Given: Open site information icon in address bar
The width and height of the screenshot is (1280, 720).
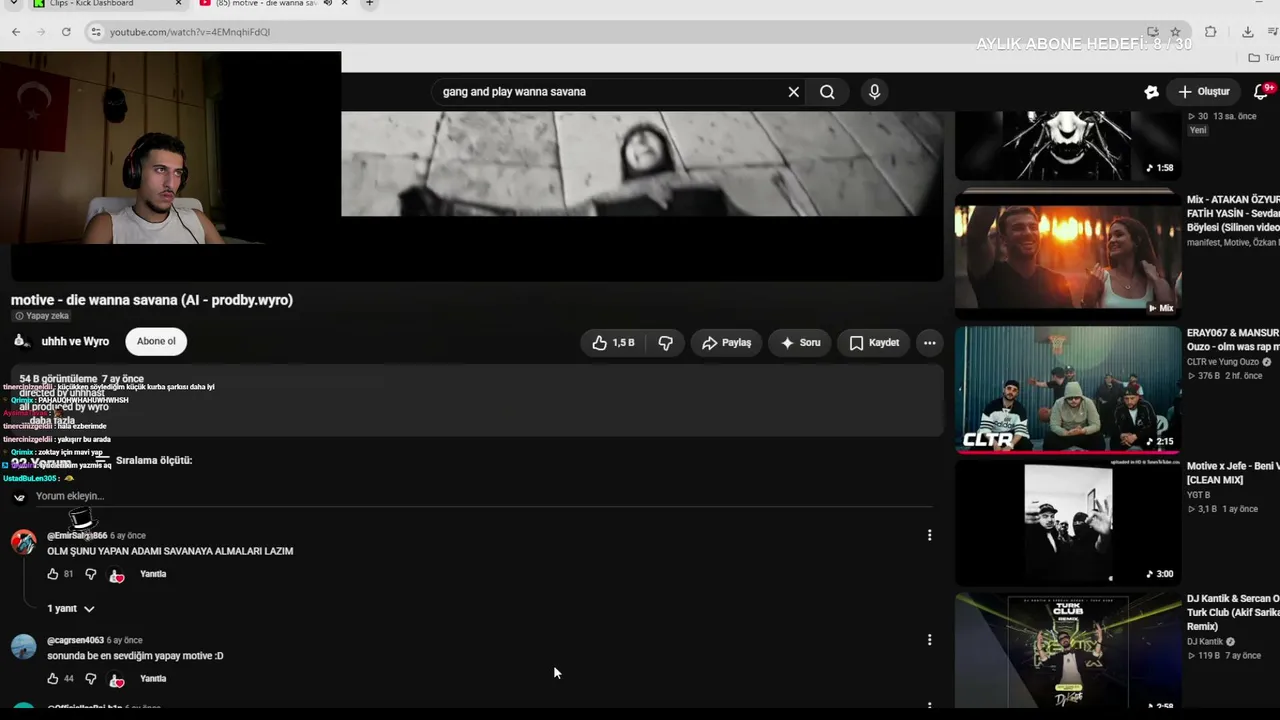Looking at the screenshot, I should (96, 32).
